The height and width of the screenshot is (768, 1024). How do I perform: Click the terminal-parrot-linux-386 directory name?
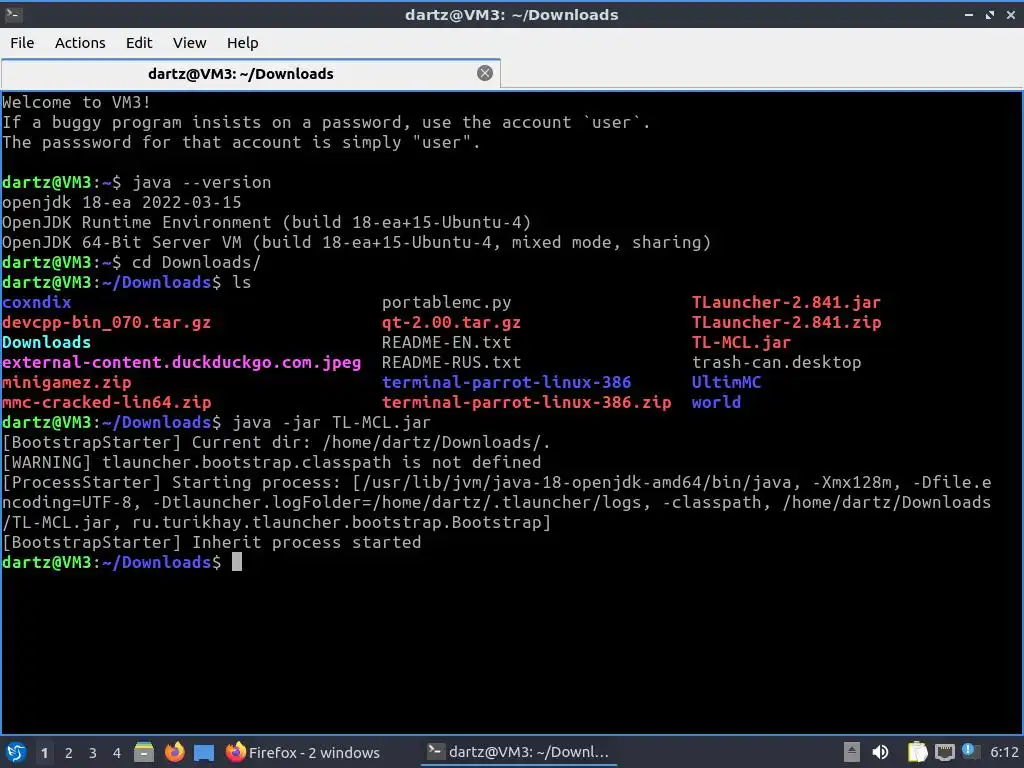click(507, 383)
